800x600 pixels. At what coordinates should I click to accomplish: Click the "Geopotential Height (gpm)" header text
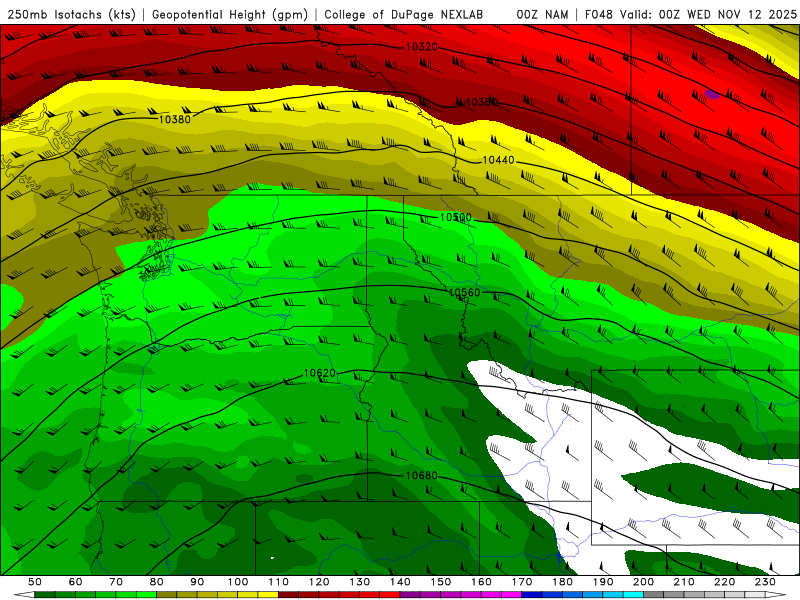pos(230,14)
